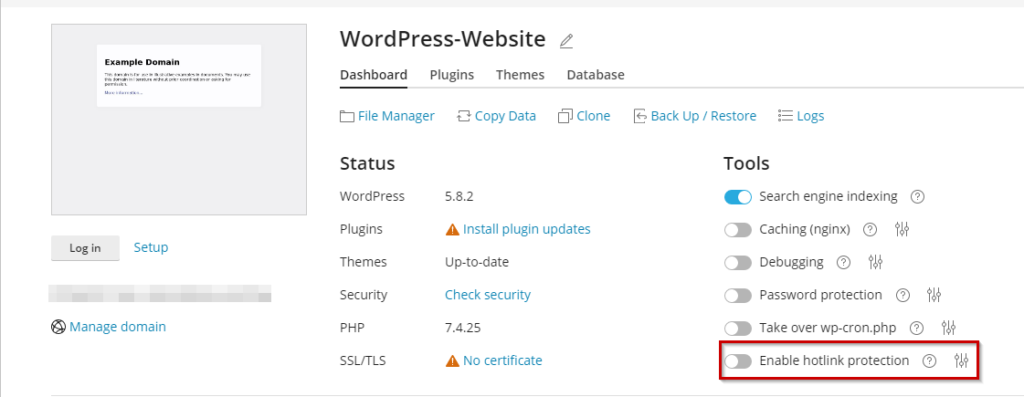This screenshot has width=1024, height=397.
Task: Open hotlink protection settings sliders icon
Action: tap(961, 360)
